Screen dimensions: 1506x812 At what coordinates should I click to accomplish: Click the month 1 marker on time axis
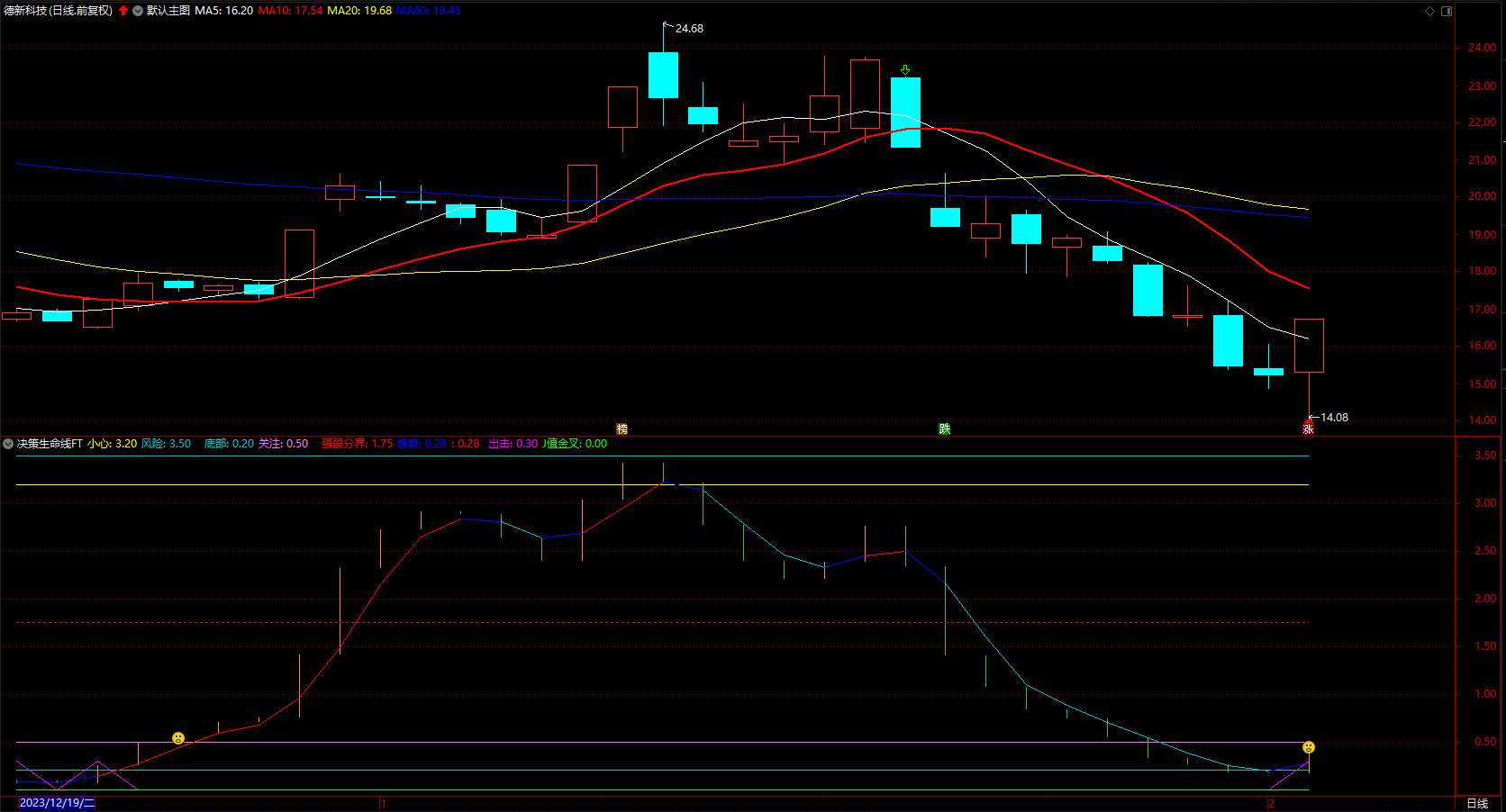pyautogui.click(x=384, y=803)
